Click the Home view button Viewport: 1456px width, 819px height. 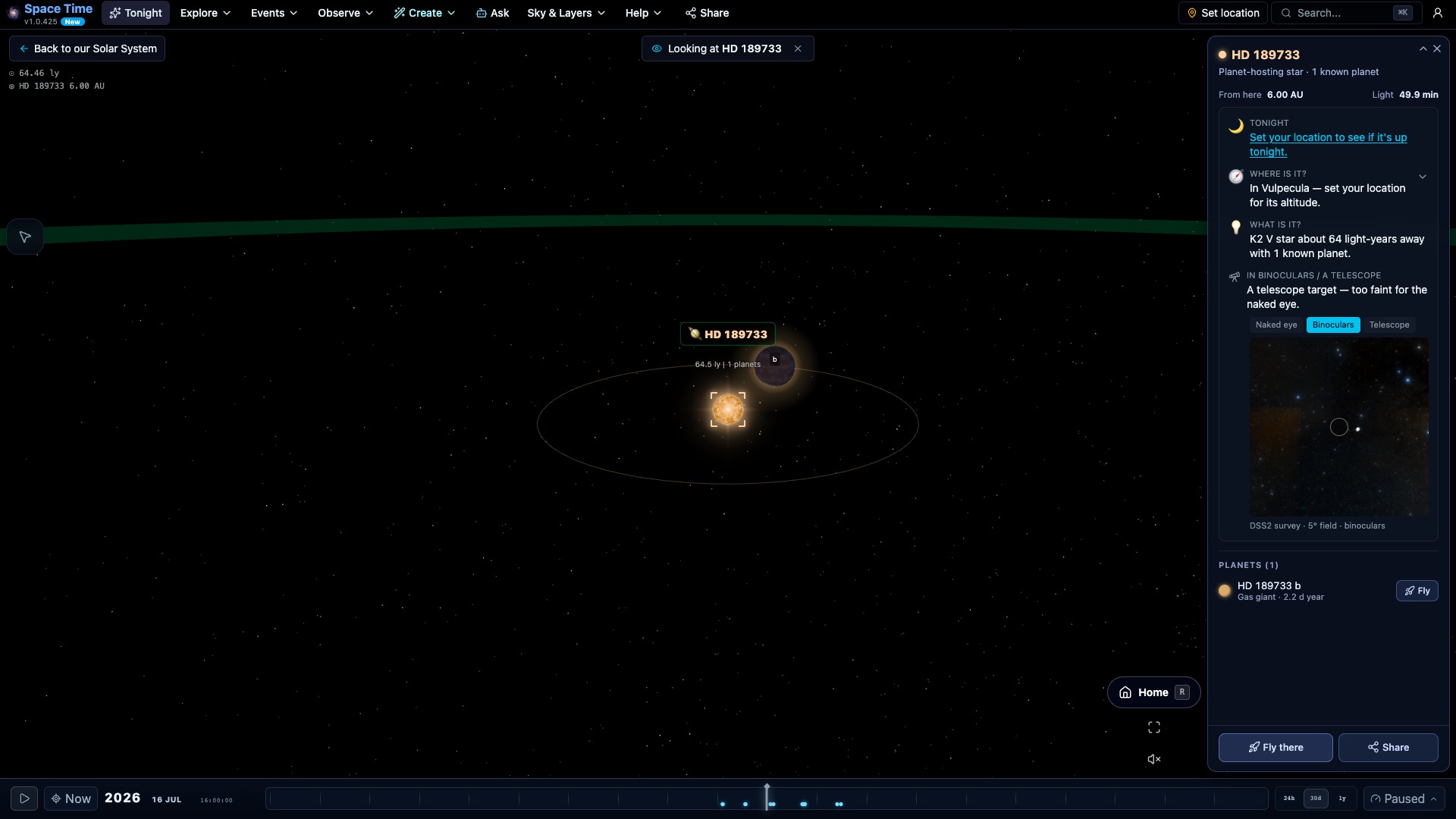pyautogui.click(x=1153, y=692)
